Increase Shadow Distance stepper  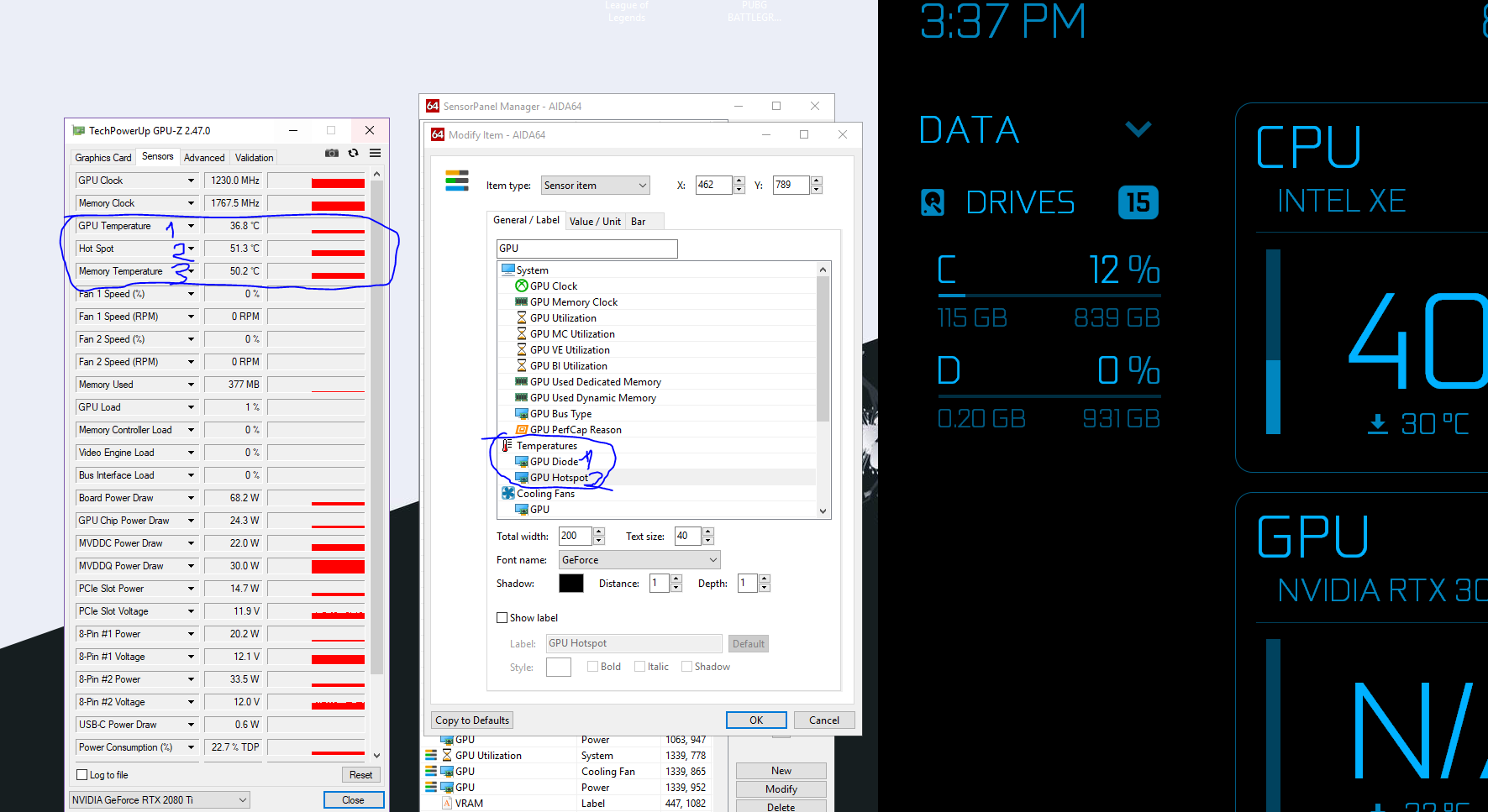click(x=676, y=579)
